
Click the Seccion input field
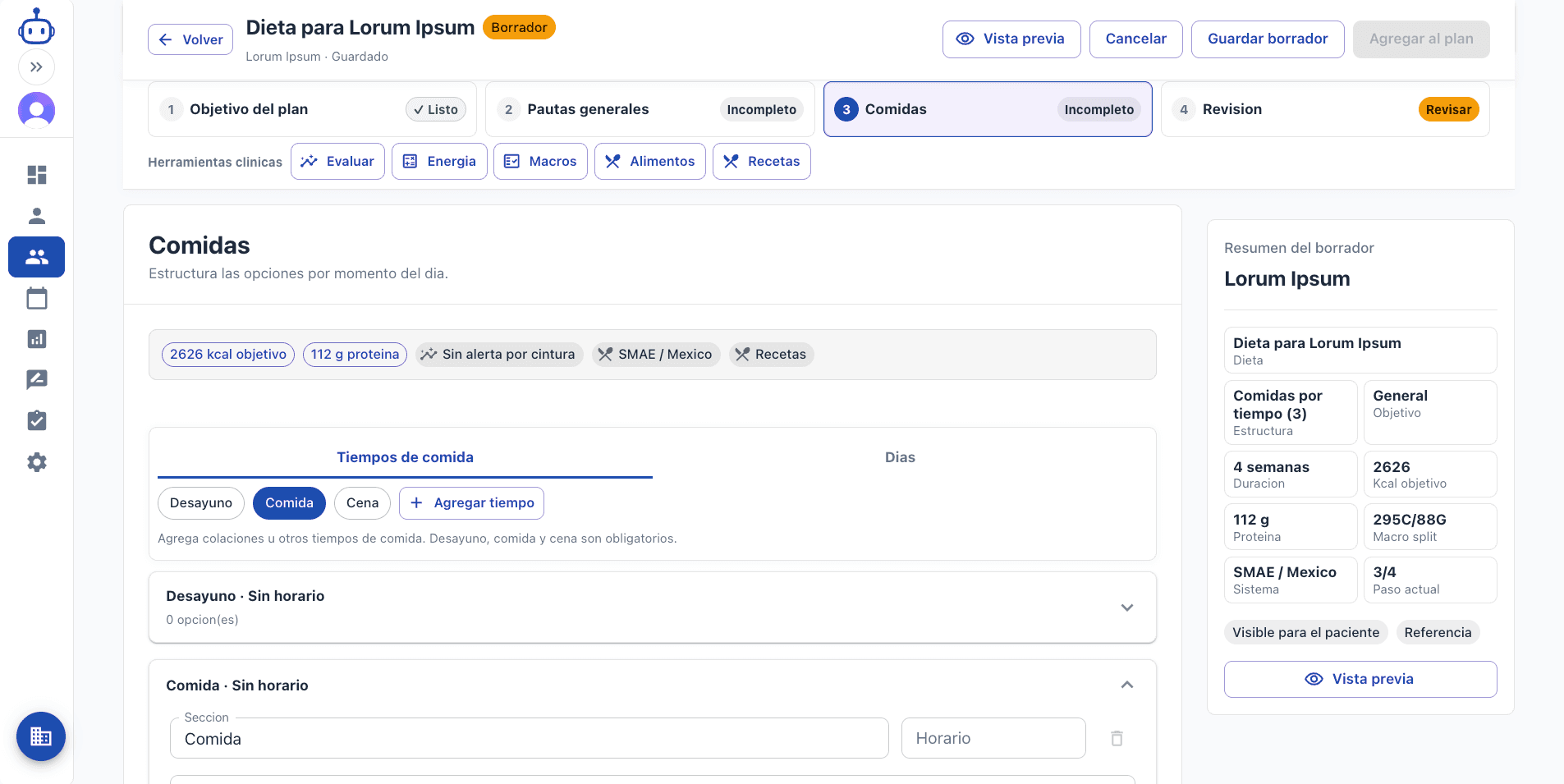click(530, 738)
